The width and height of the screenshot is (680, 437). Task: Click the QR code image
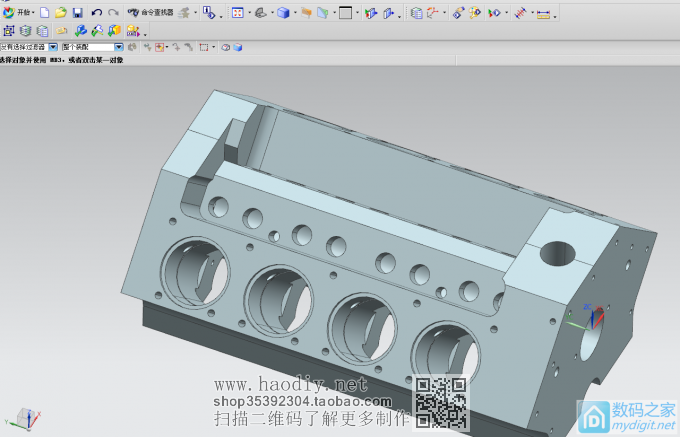(440, 402)
